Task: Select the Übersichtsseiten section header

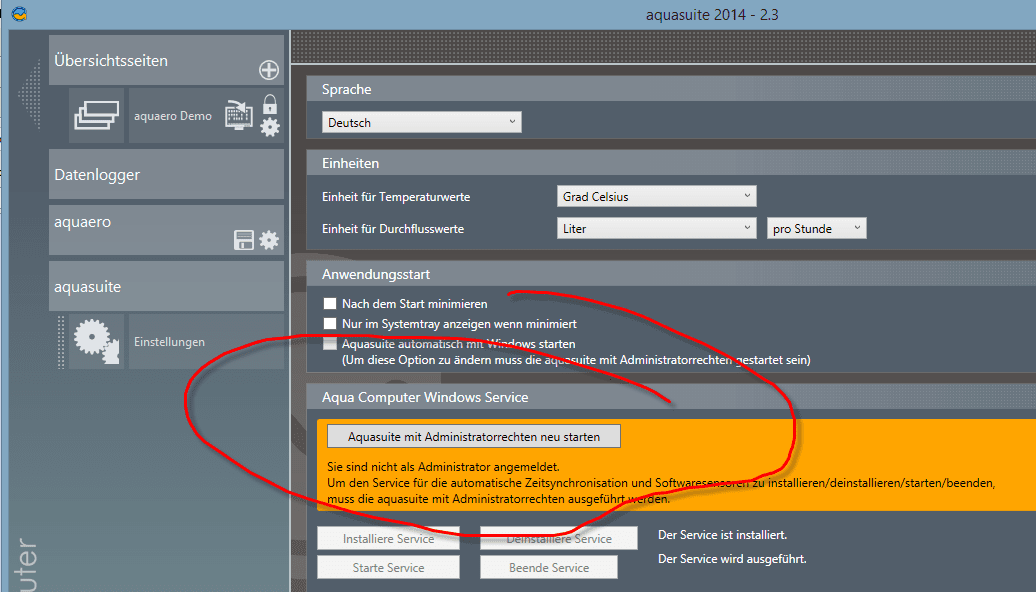Action: coord(166,60)
